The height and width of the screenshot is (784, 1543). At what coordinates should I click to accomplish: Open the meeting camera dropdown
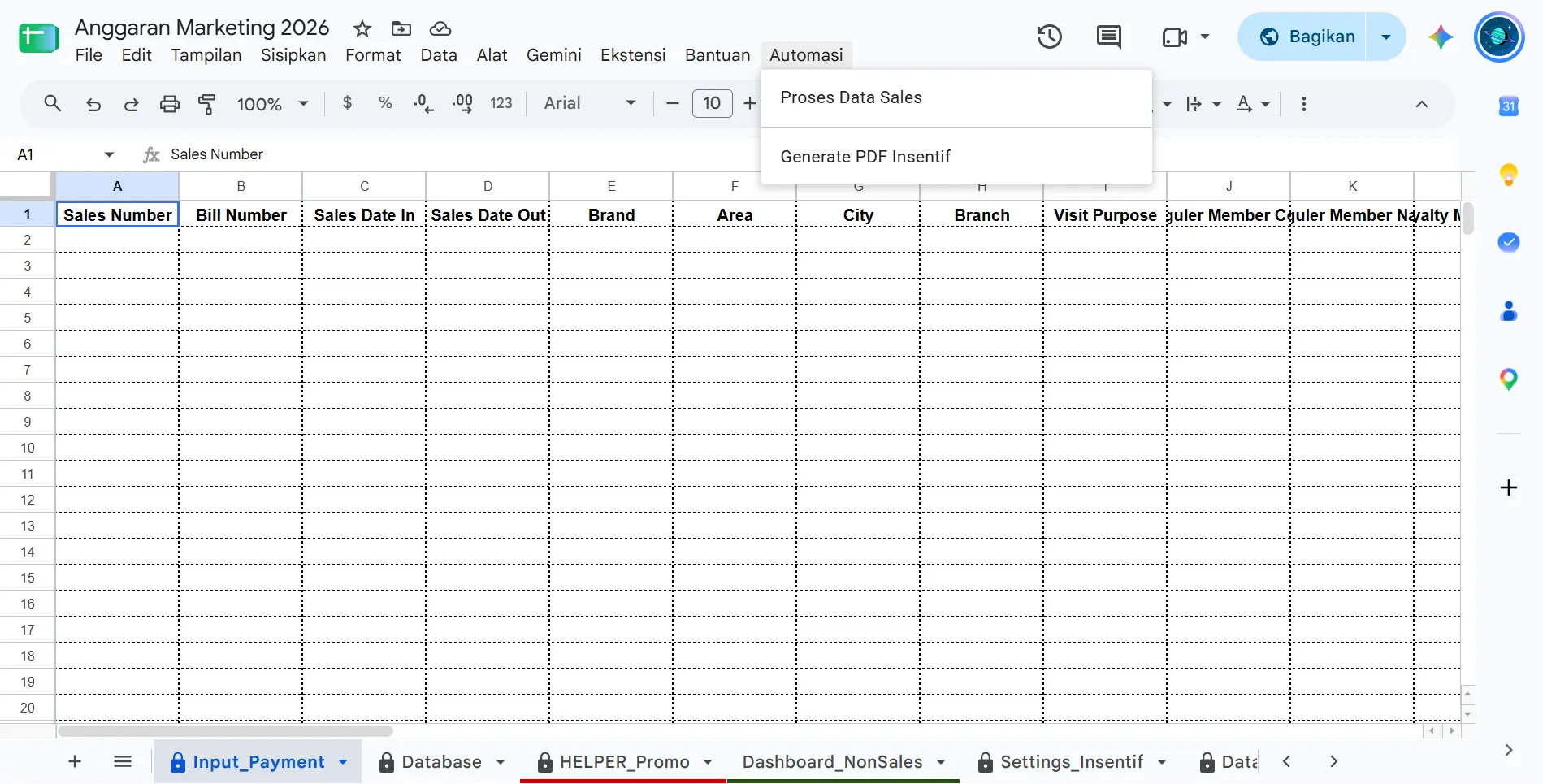tap(1205, 37)
